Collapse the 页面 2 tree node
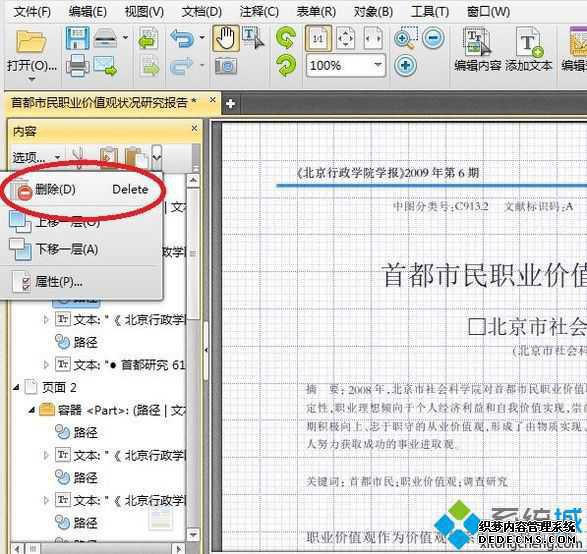This screenshot has width=587, height=554. [16, 388]
